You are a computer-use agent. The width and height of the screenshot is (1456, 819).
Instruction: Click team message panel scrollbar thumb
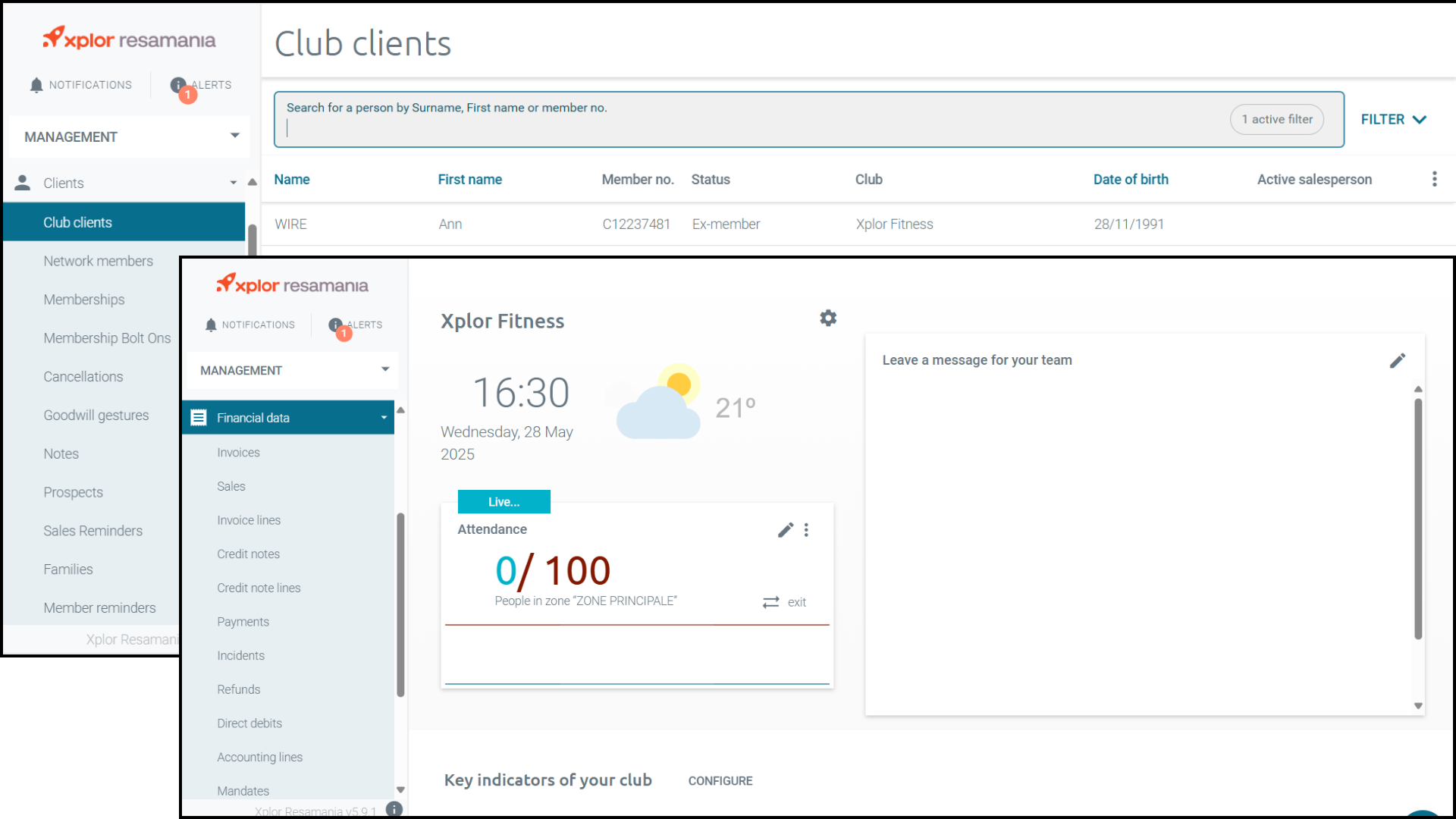pos(1418,519)
